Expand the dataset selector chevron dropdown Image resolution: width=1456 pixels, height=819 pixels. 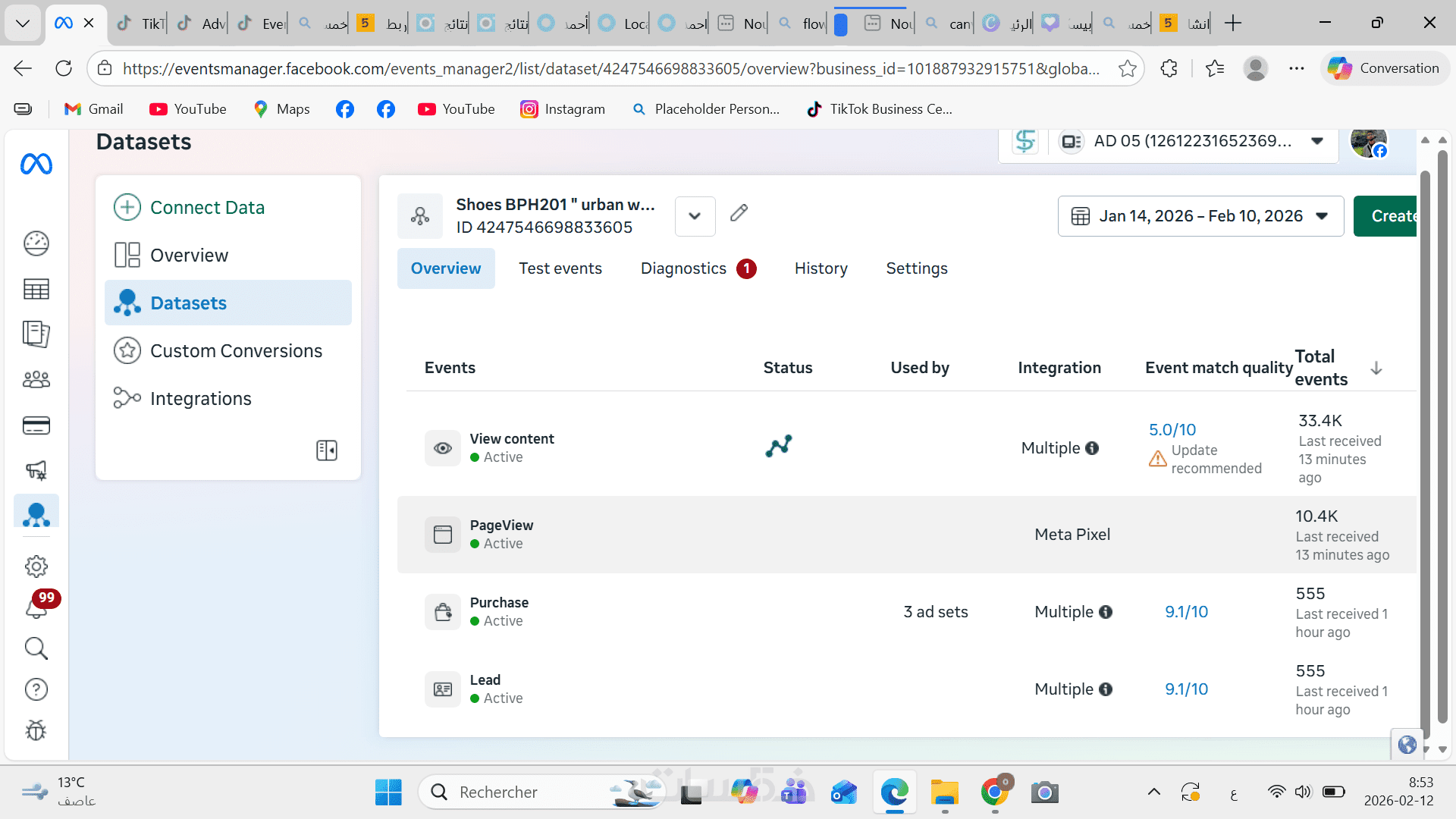695,216
